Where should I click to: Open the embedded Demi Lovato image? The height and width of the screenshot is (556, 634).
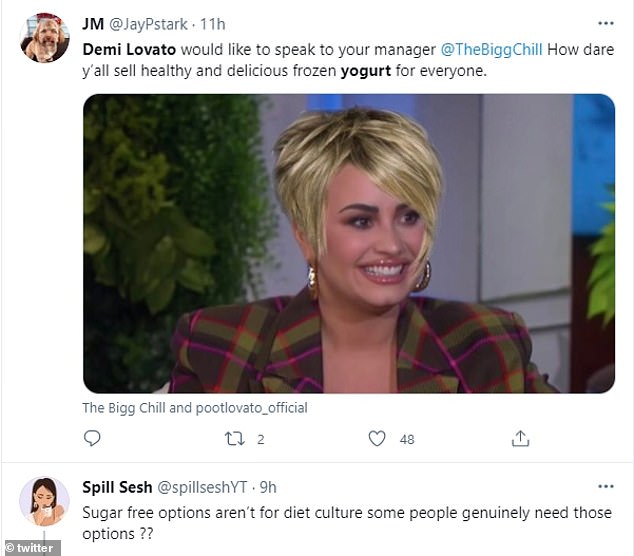click(x=348, y=243)
